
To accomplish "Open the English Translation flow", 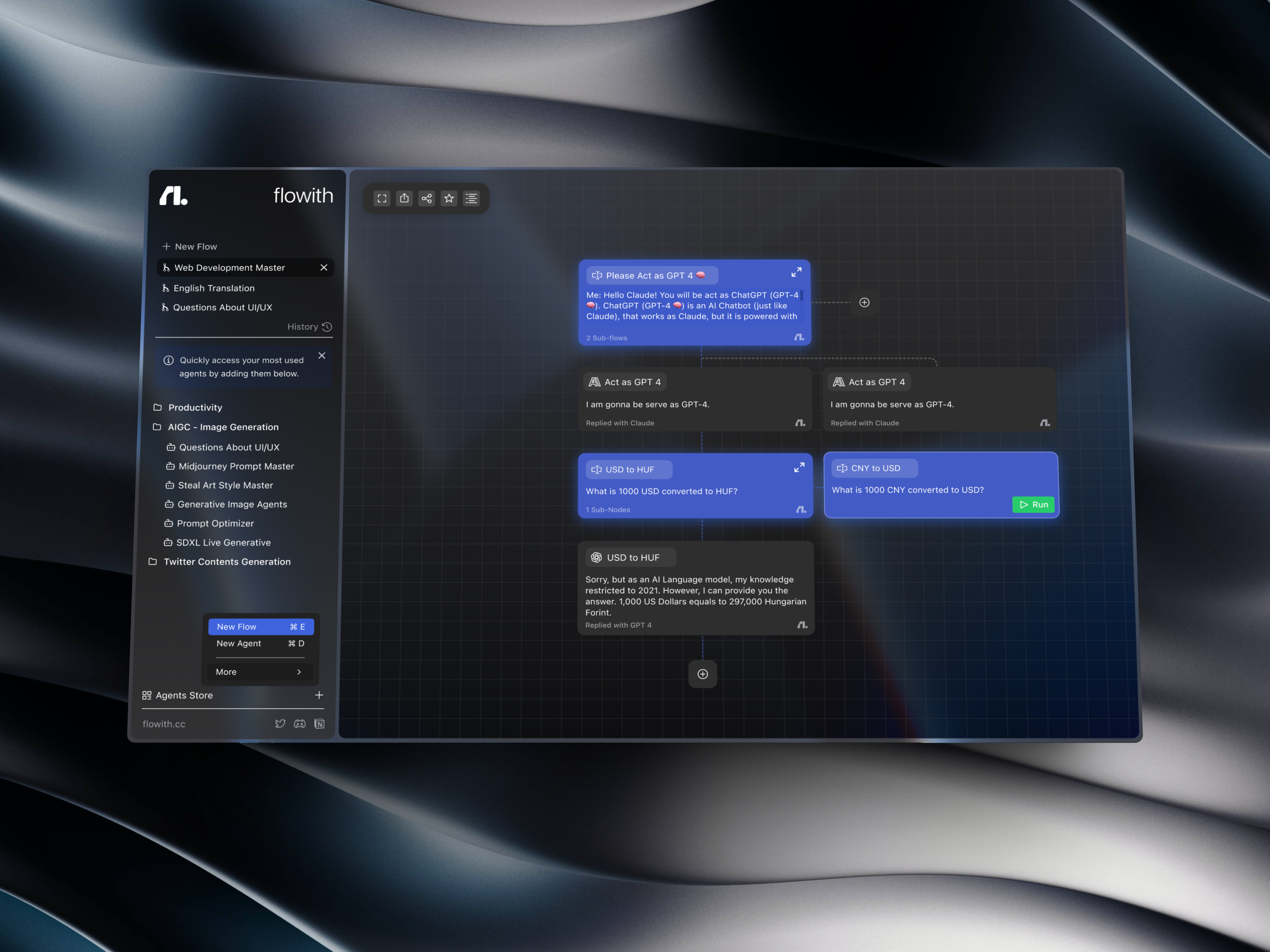I will 208,288.
